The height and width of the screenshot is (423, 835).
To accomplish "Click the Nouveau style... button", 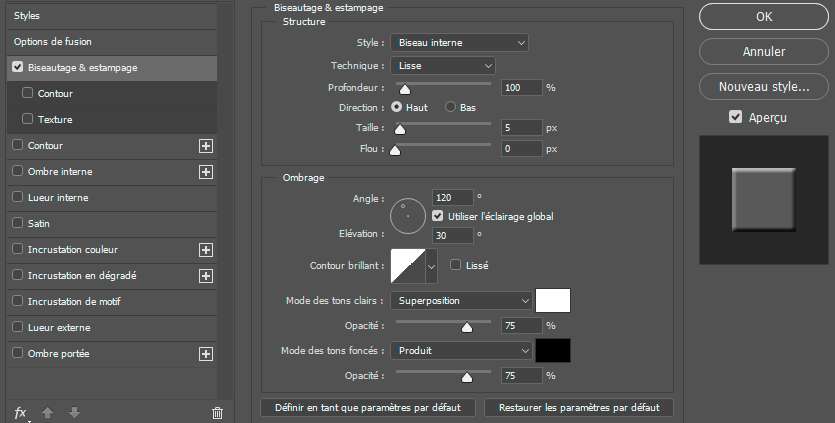I will (x=764, y=86).
